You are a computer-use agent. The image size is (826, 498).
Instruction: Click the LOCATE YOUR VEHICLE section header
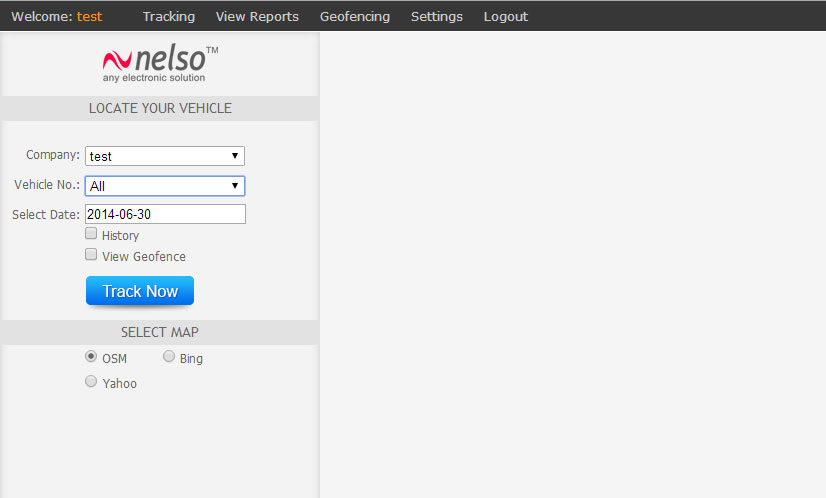coord(160,108)
